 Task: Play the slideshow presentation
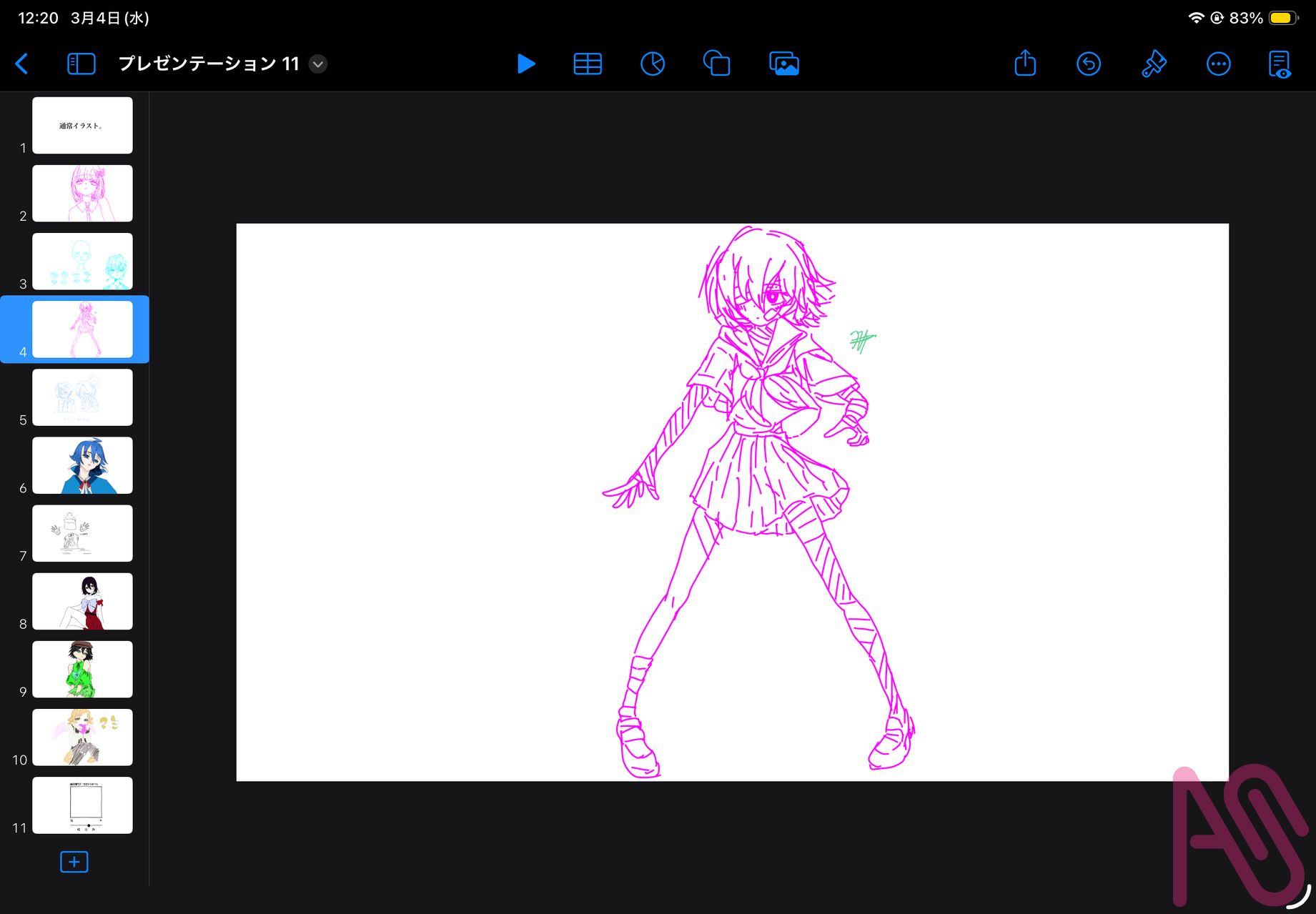point(525,64)
